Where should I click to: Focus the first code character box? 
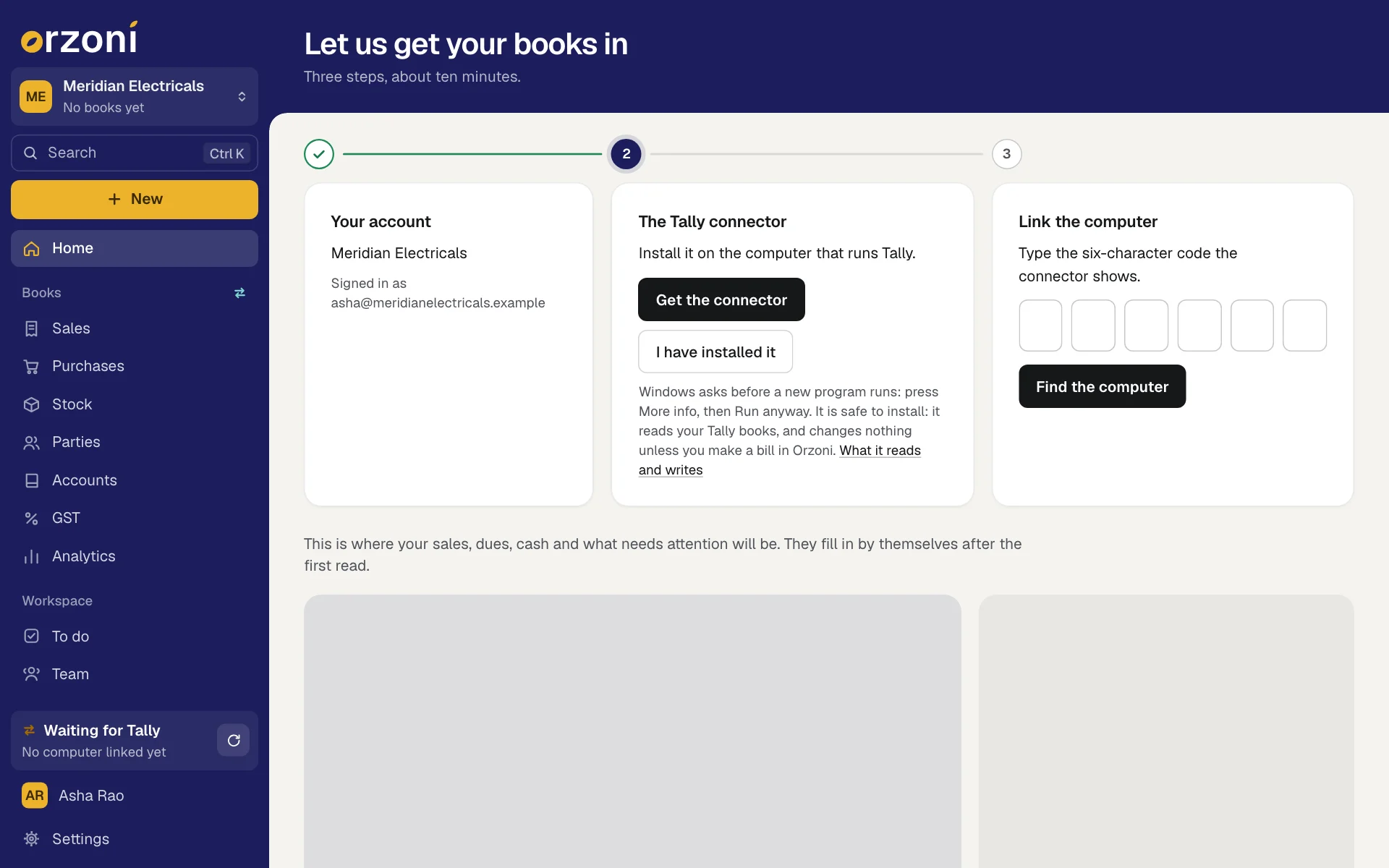pos(1040,325)
